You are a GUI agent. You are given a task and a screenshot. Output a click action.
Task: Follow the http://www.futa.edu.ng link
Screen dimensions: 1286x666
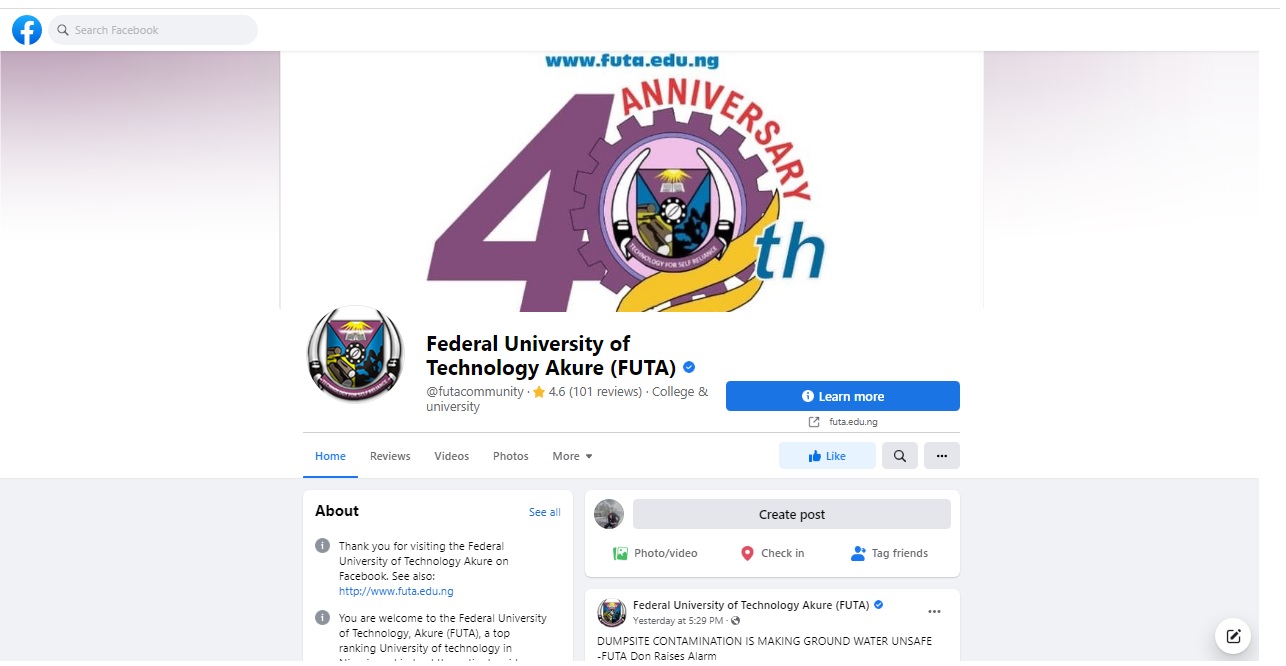396,591
